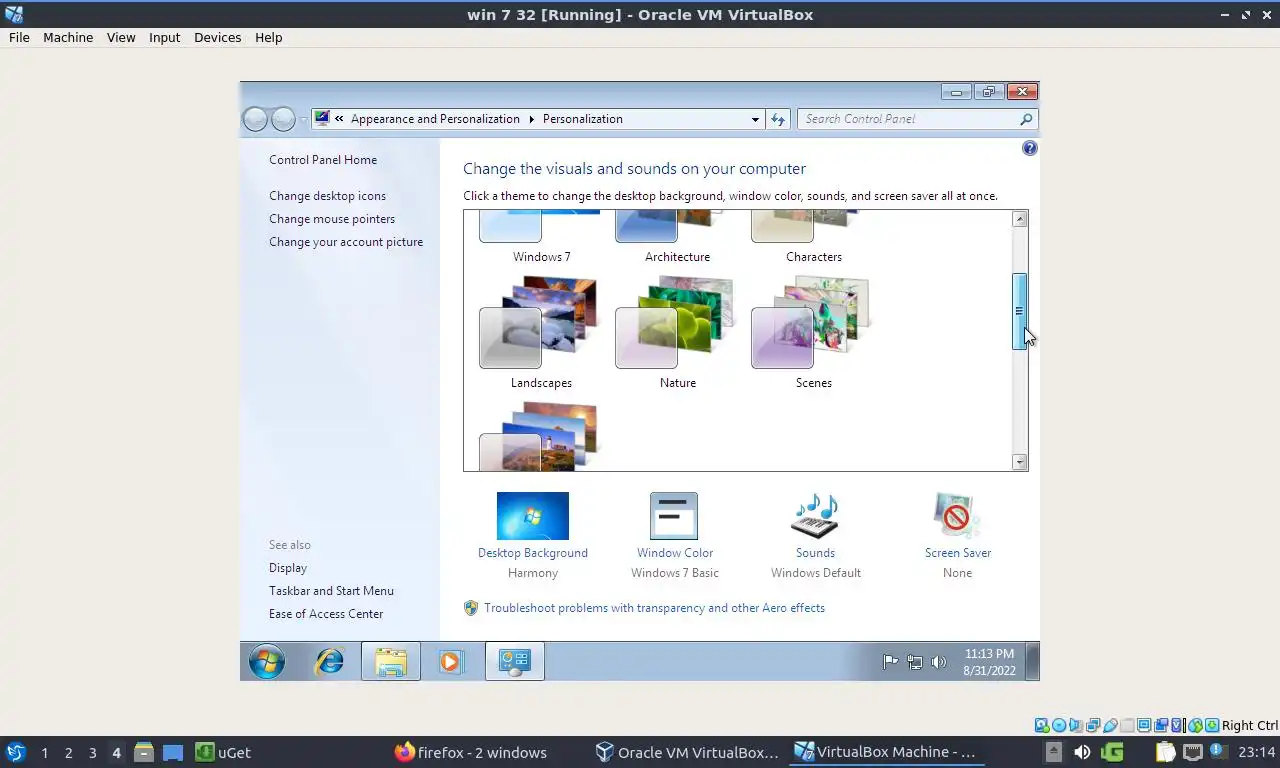Screen dimensions: 1280x768
Task: Click the search magnifier icon
Action: (x=1026, y=119)
